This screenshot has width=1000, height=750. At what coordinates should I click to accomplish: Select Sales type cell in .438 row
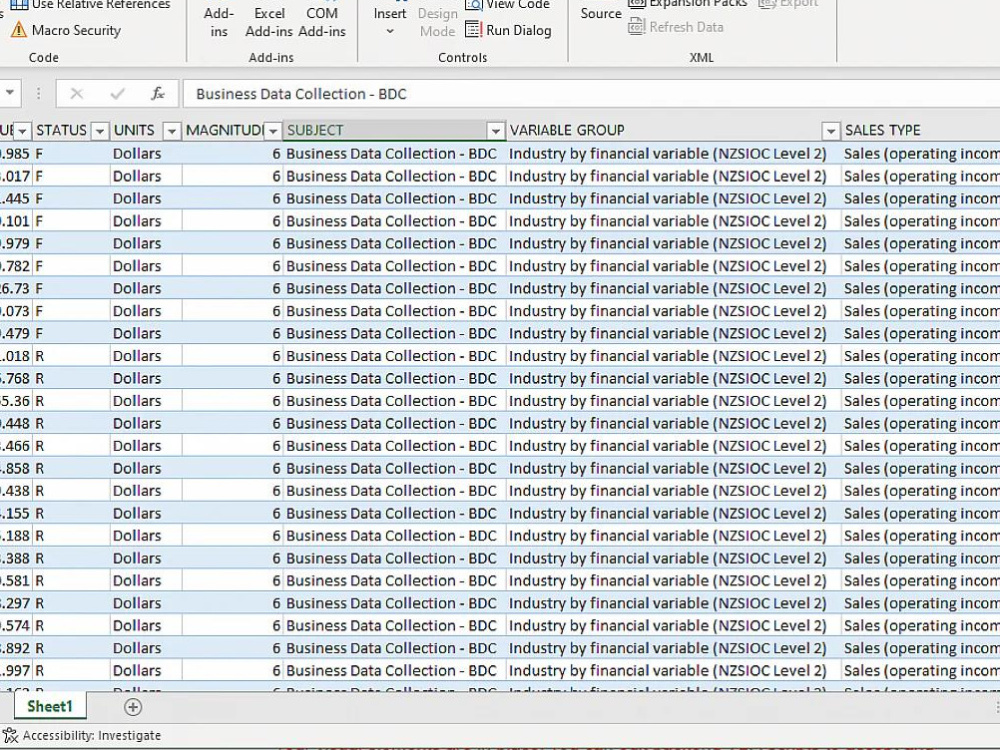(921, 490)
